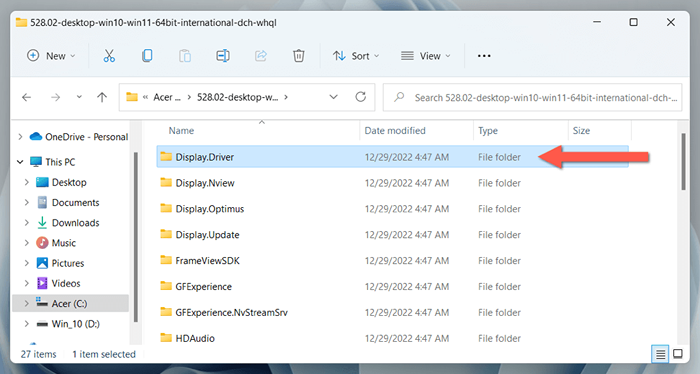Click the Copy icon in toolbar

tap(147, 56)
